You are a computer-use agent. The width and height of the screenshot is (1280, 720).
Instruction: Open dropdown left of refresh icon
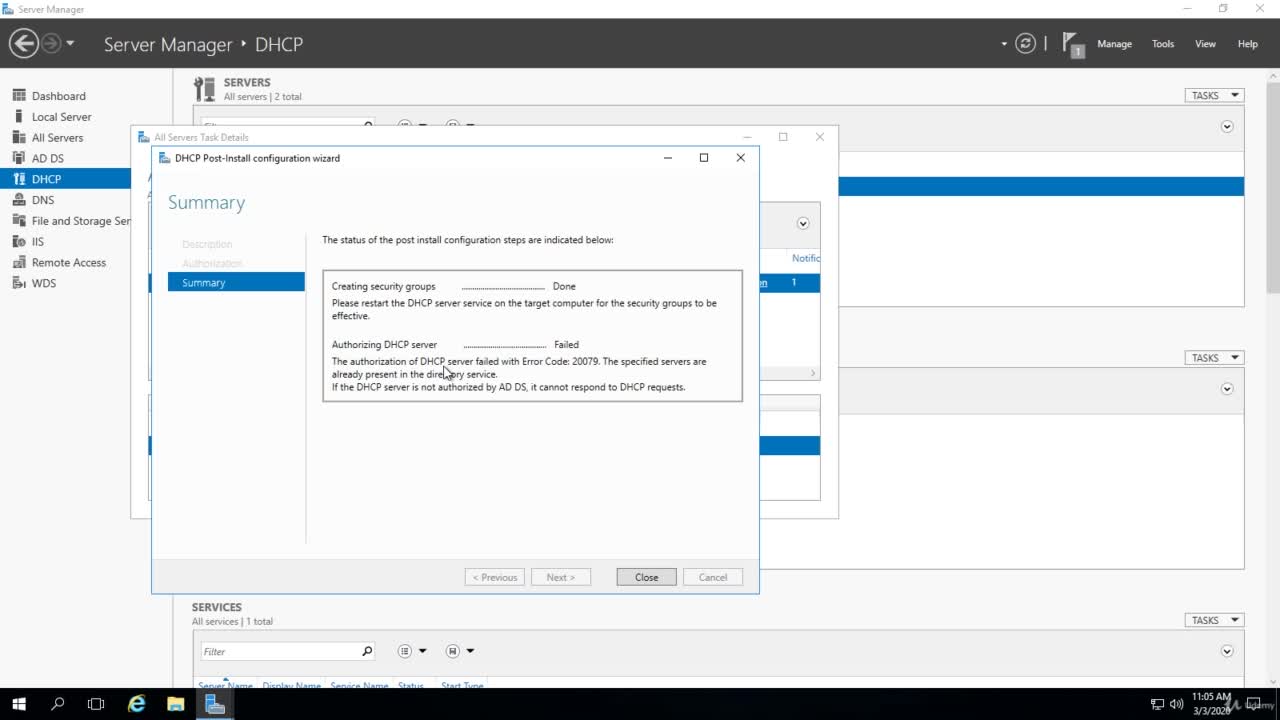click(x=1004, y=44)
